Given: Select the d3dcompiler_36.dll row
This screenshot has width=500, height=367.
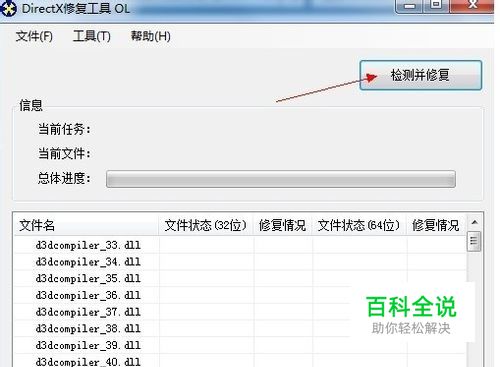Looking at the screenshot, I should 240,295.
